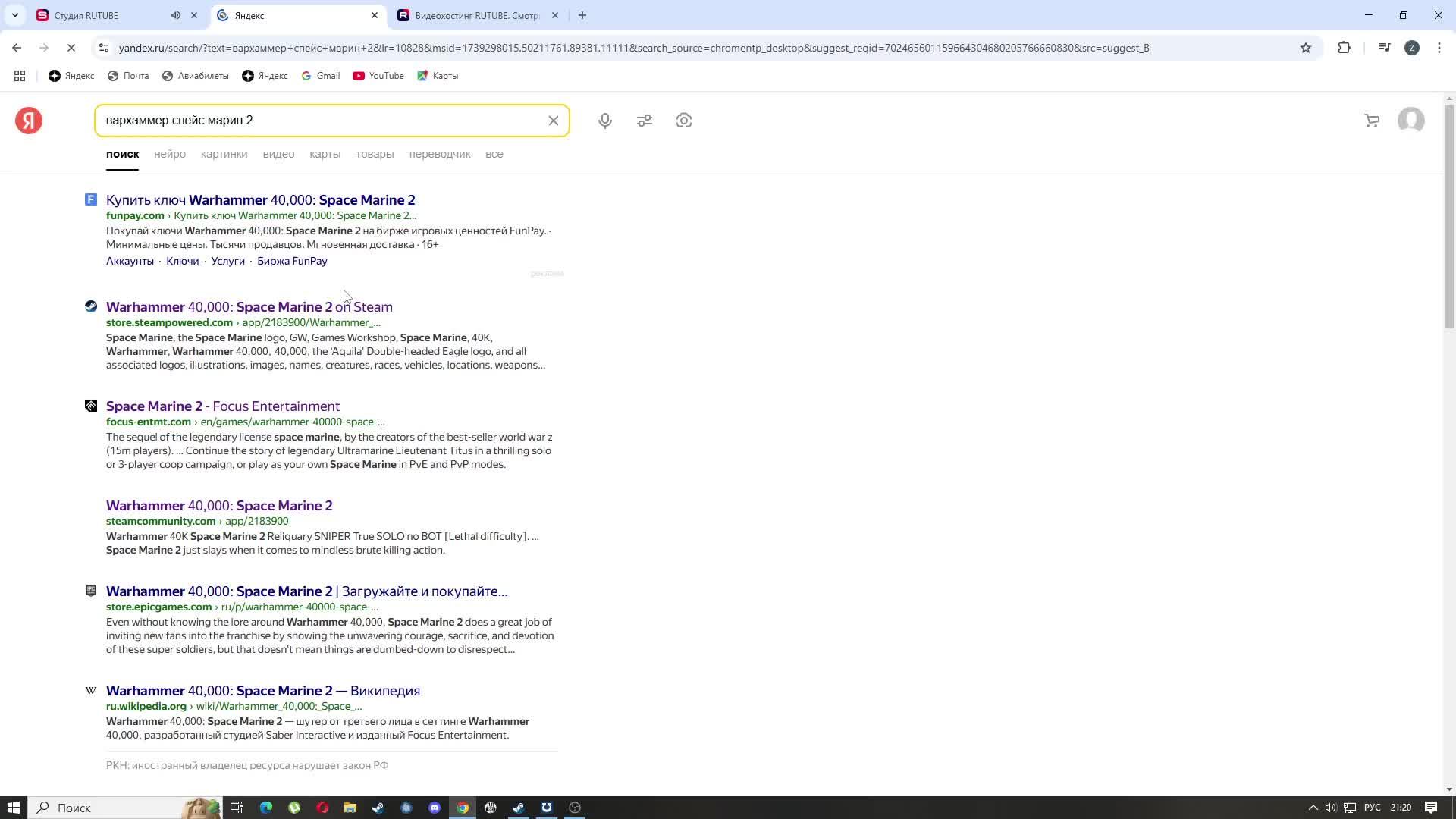Open the shopping cart icon

coord(1371,121)
